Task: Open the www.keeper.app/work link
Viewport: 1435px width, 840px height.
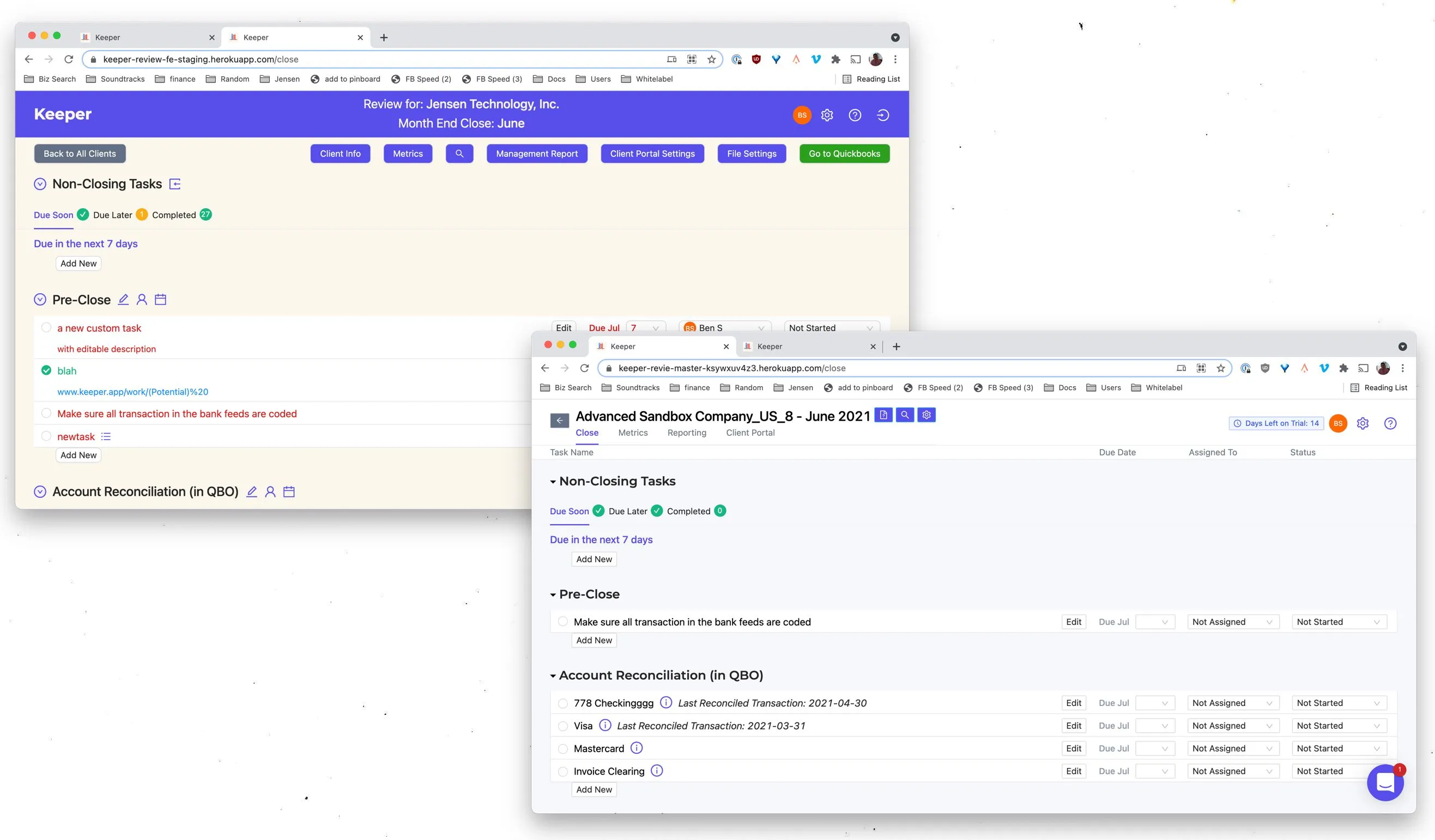Action: (x=132, y=392)
